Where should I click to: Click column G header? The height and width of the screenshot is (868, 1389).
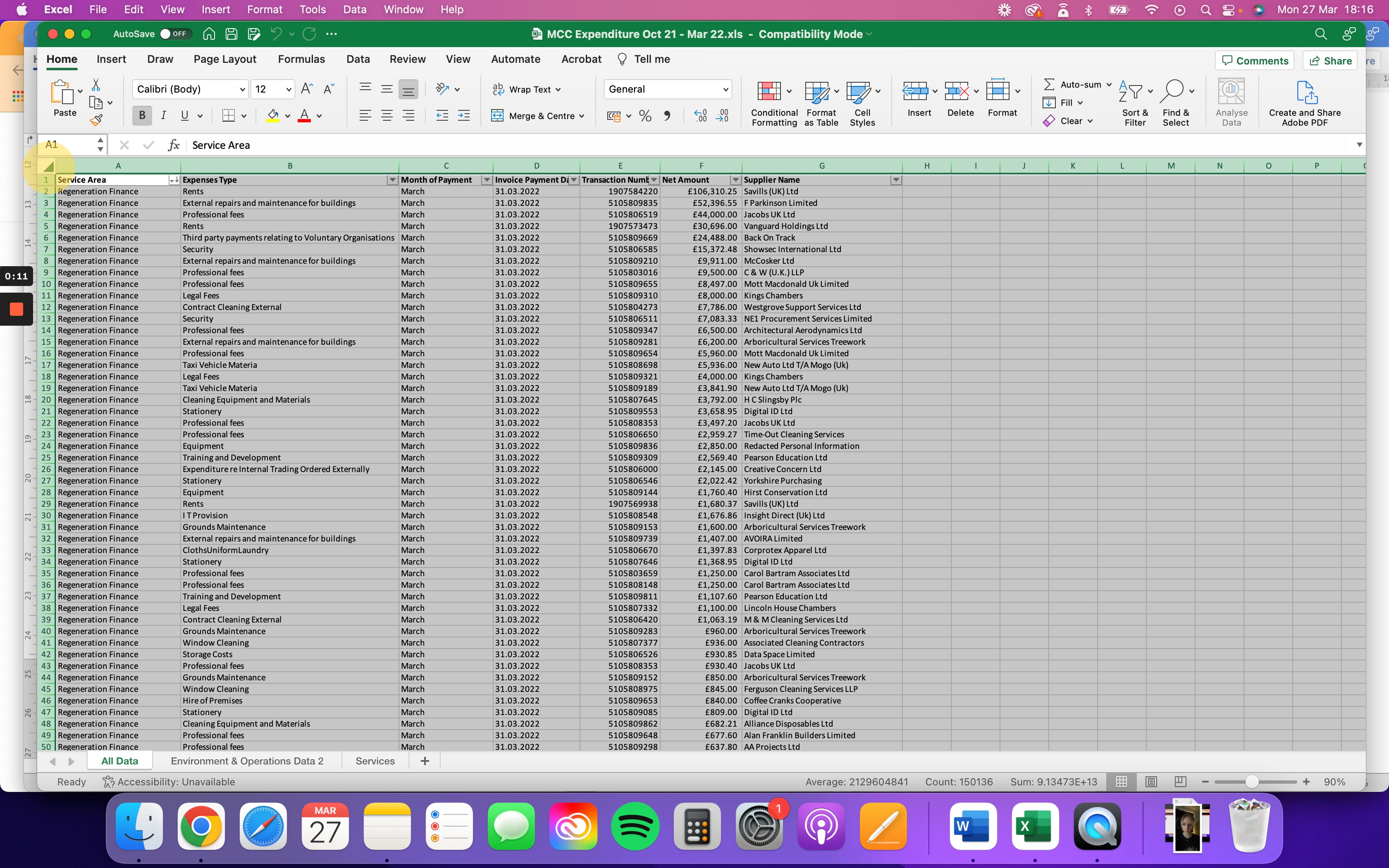click(x=821, y=166)
